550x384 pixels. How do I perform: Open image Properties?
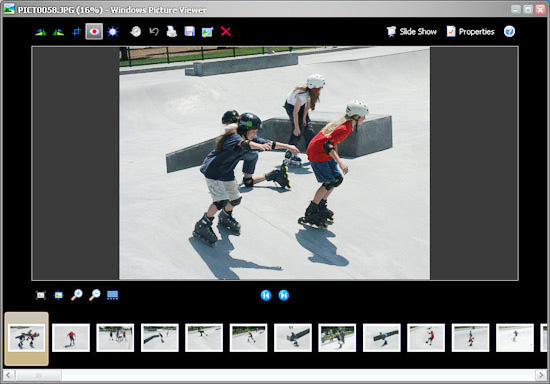pos(470,32)
